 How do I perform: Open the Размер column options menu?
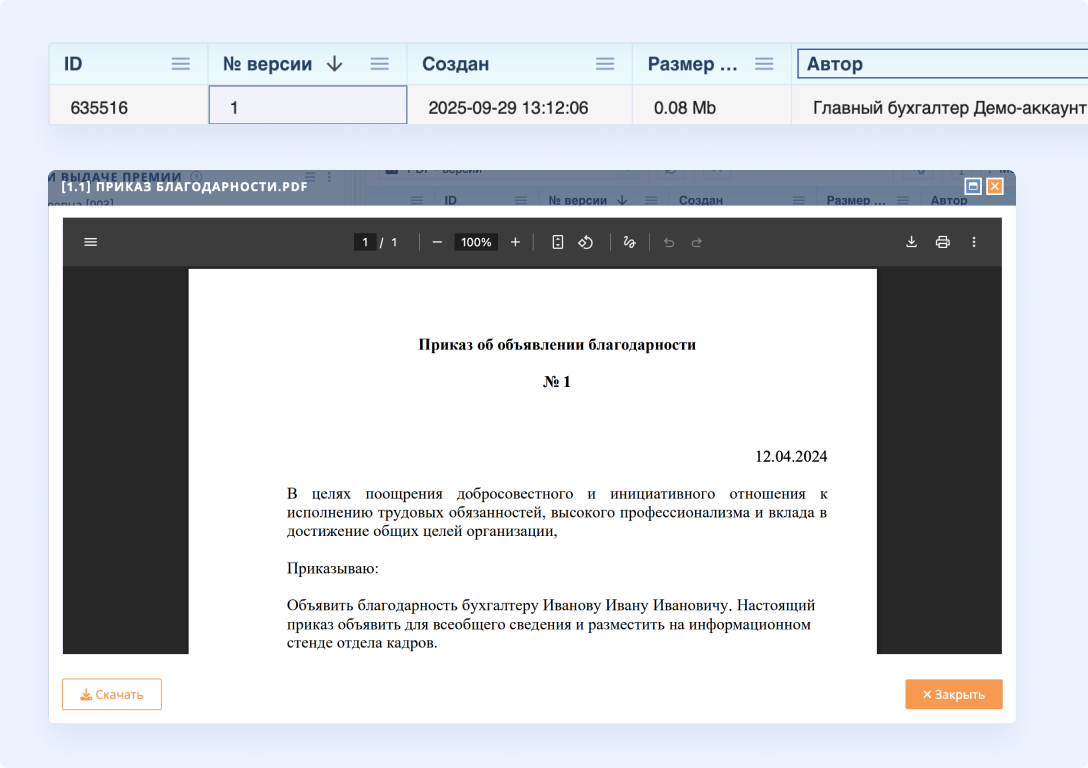click(765, 63)
